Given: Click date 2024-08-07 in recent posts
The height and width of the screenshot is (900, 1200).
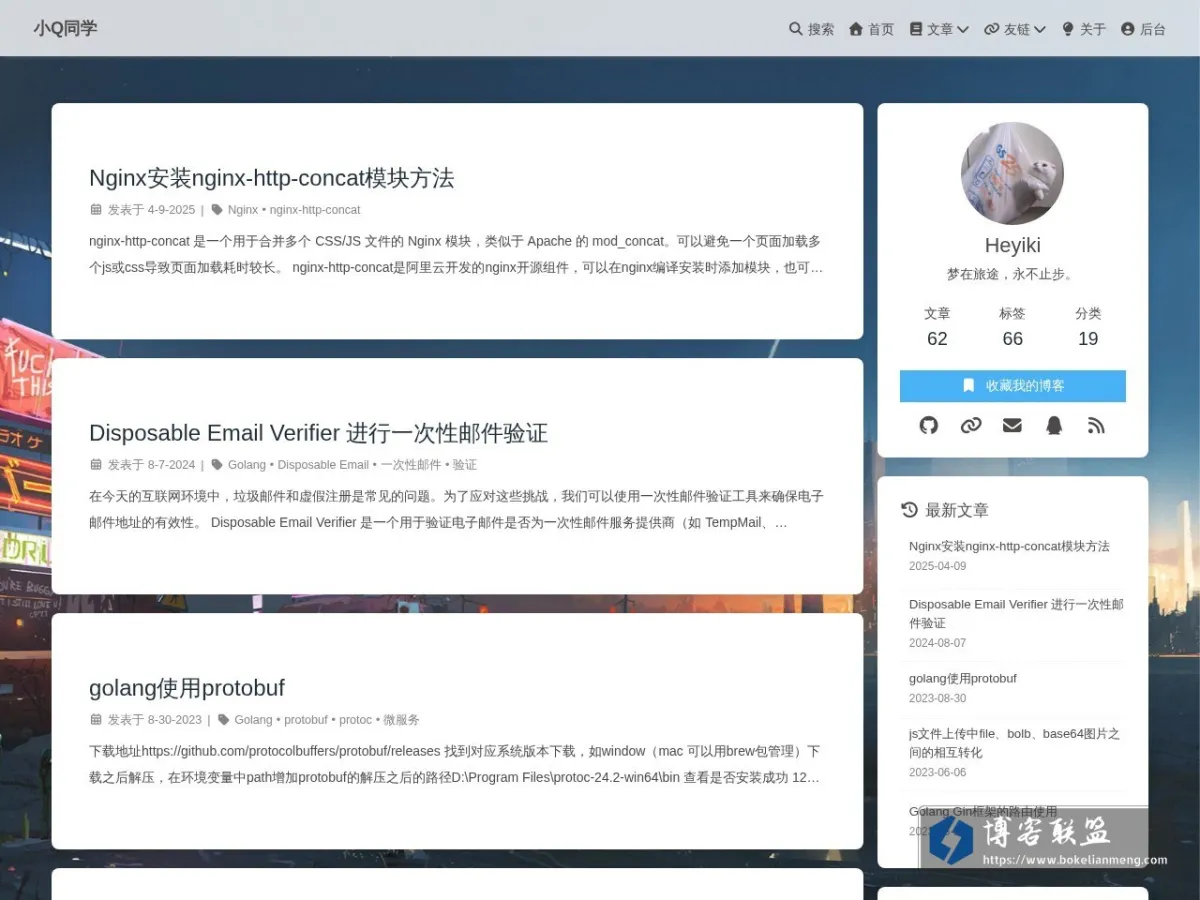Looking at the screenshot, I should coord(937,643).
